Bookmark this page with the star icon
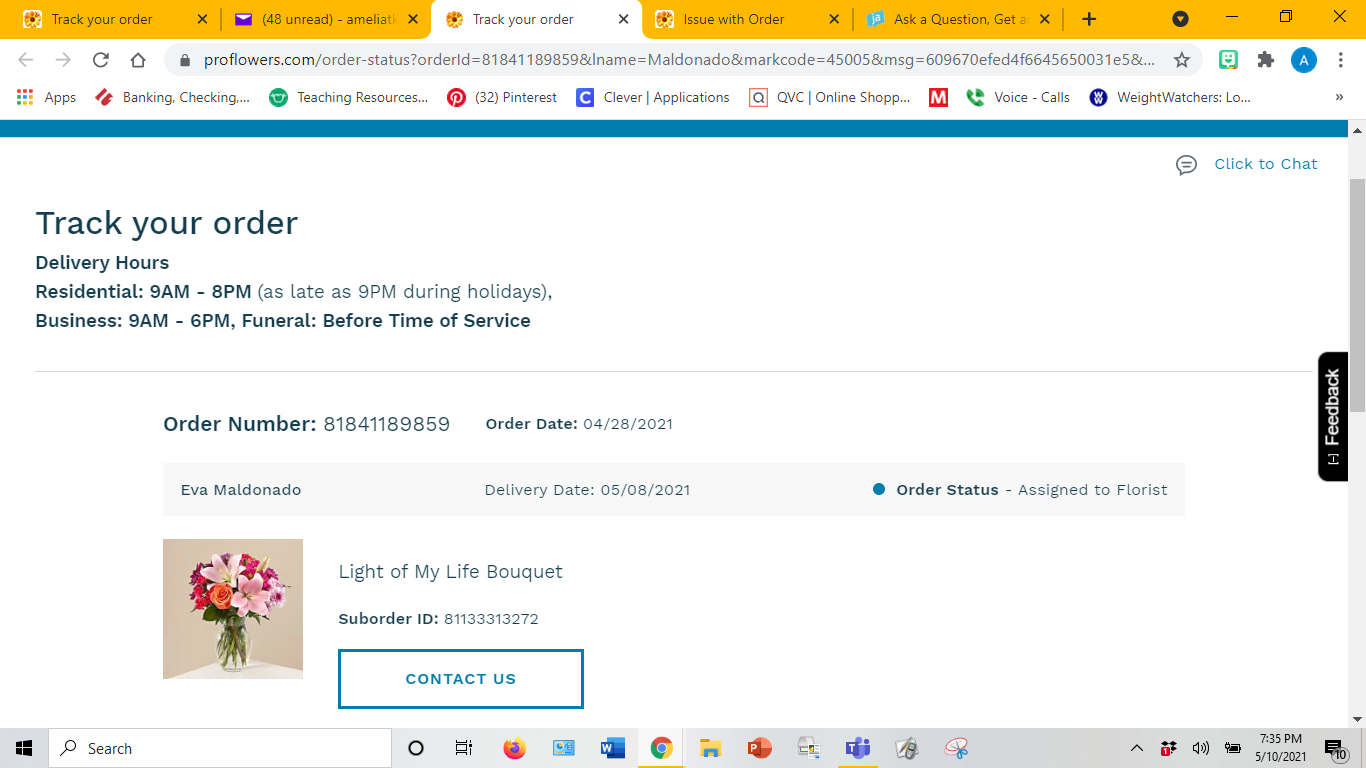 pyautogui.click(x=1181, y=60)
